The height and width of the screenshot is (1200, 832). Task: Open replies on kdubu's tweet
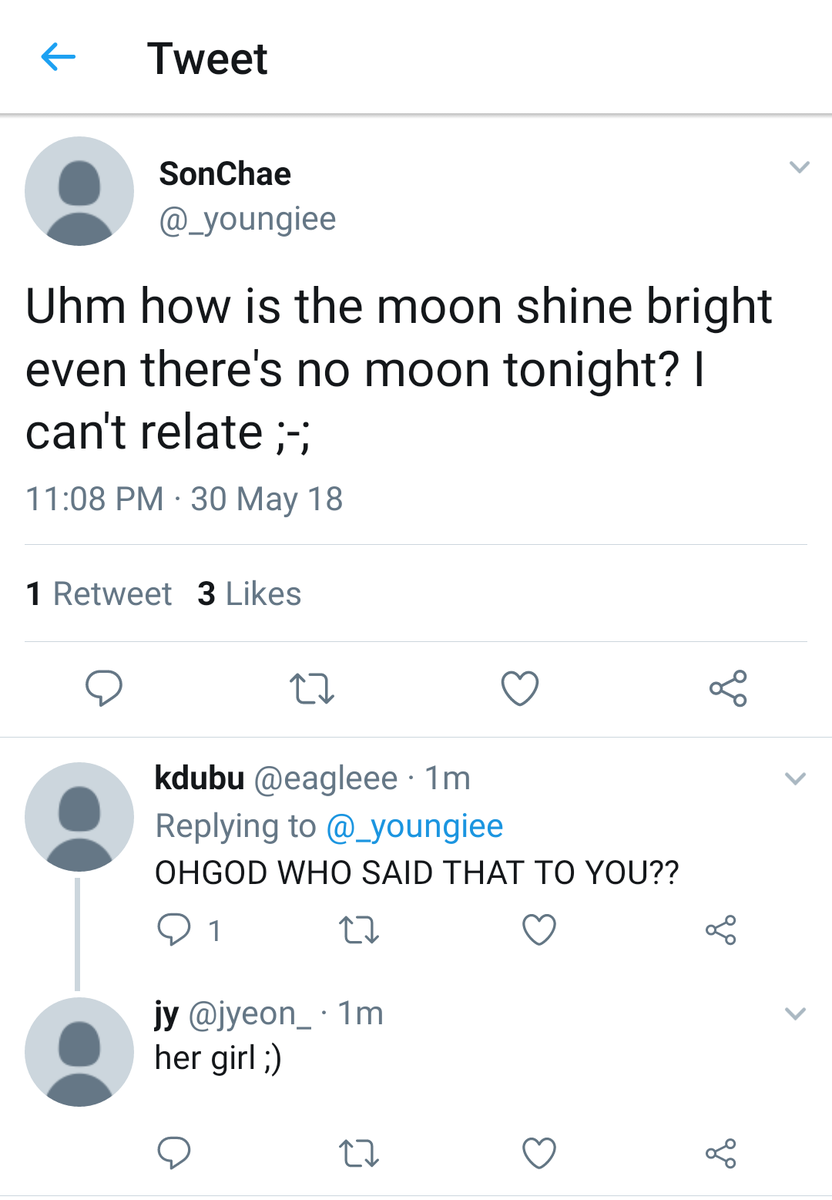[176, 931]
